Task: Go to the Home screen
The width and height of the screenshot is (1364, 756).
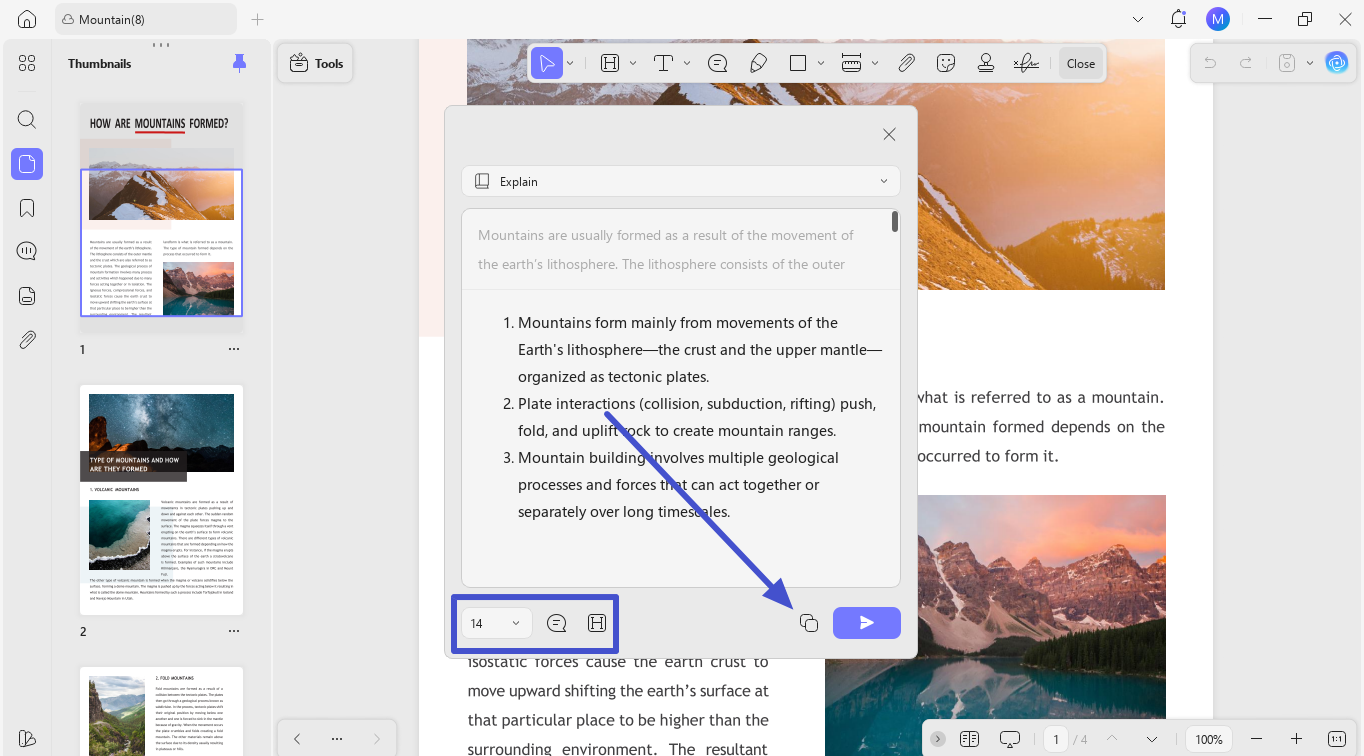Action: click(x=27, y=19)
